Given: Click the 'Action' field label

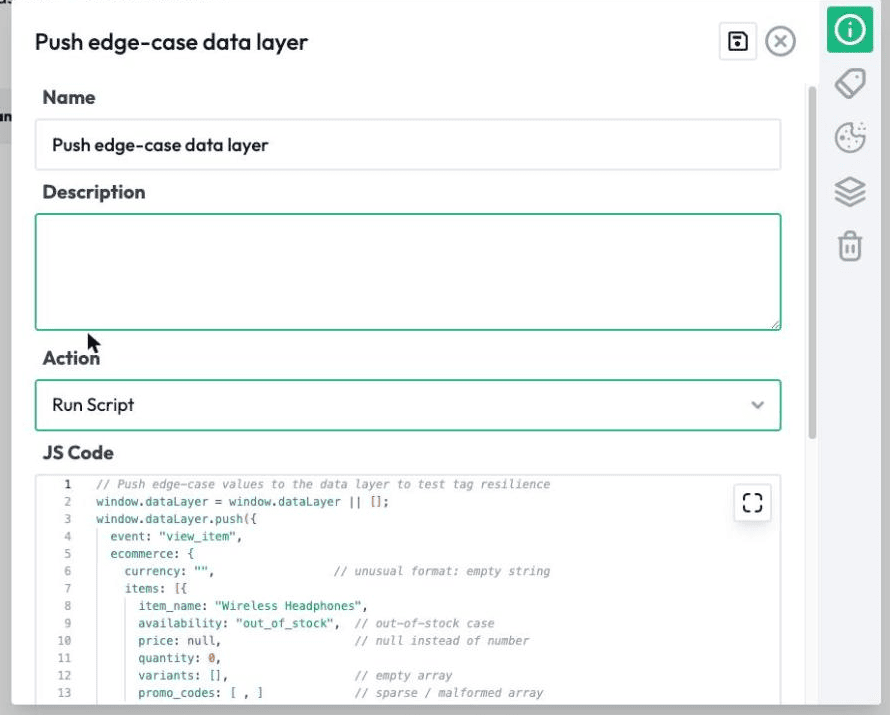Looking at the screenshot, I should [x=71, y=358].
